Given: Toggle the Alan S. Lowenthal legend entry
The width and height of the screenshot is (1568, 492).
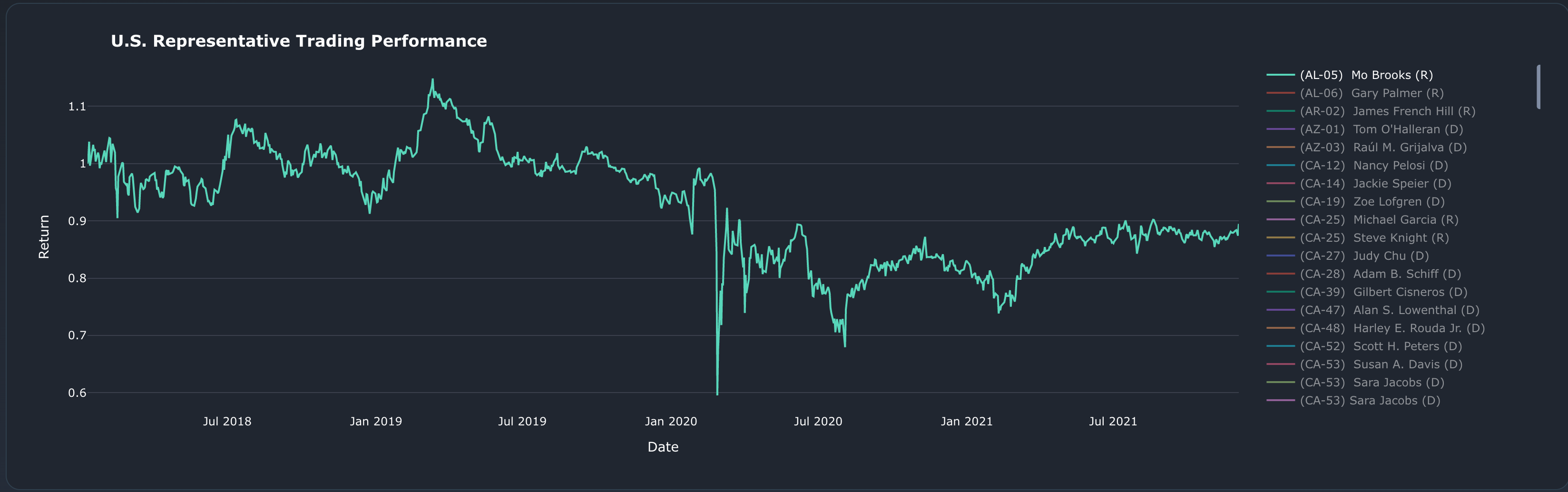Looking at the screenshot, I should coord(1372,310).
